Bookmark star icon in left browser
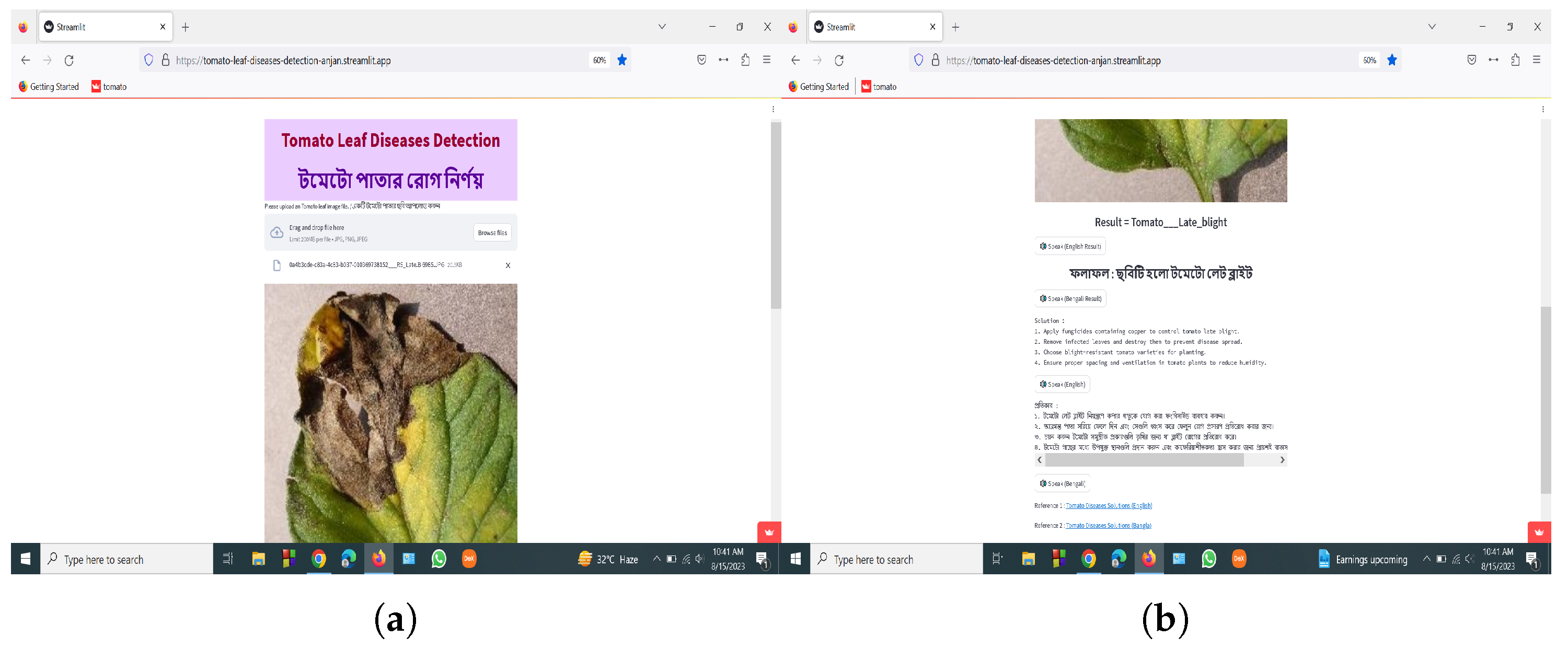 [621, 60]
